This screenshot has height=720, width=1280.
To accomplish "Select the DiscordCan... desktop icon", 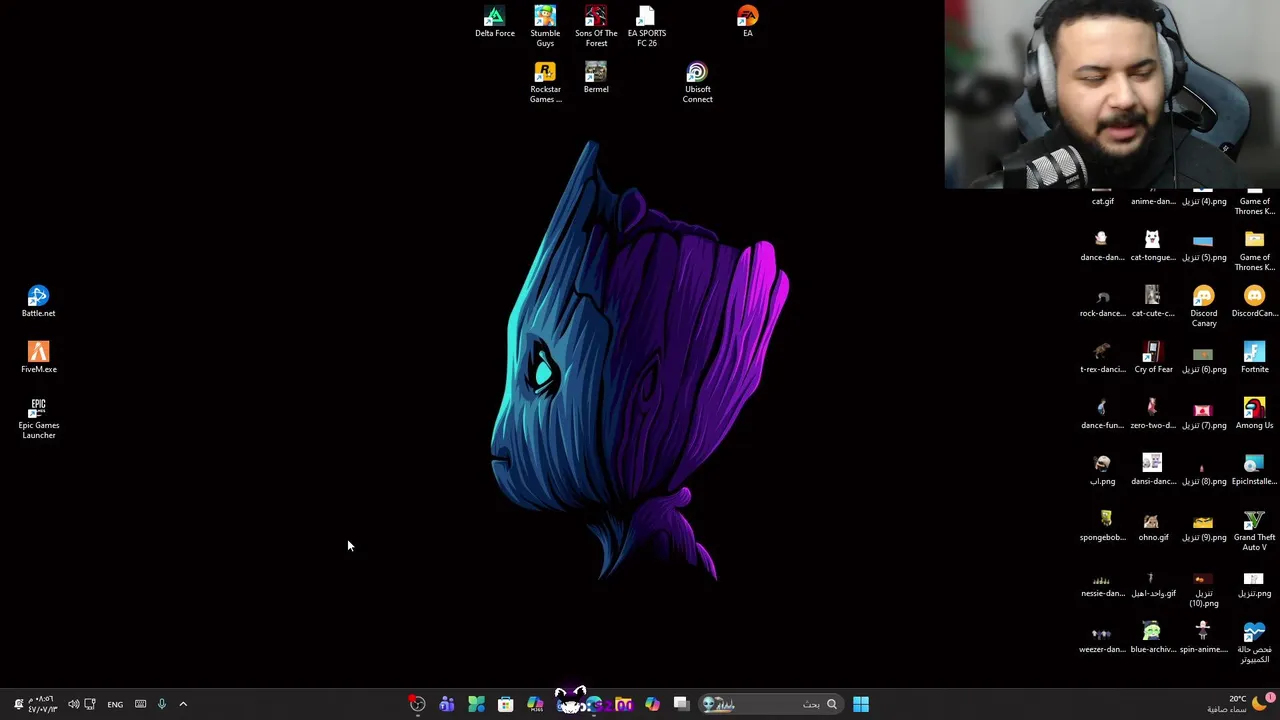I will point(1254,302).
